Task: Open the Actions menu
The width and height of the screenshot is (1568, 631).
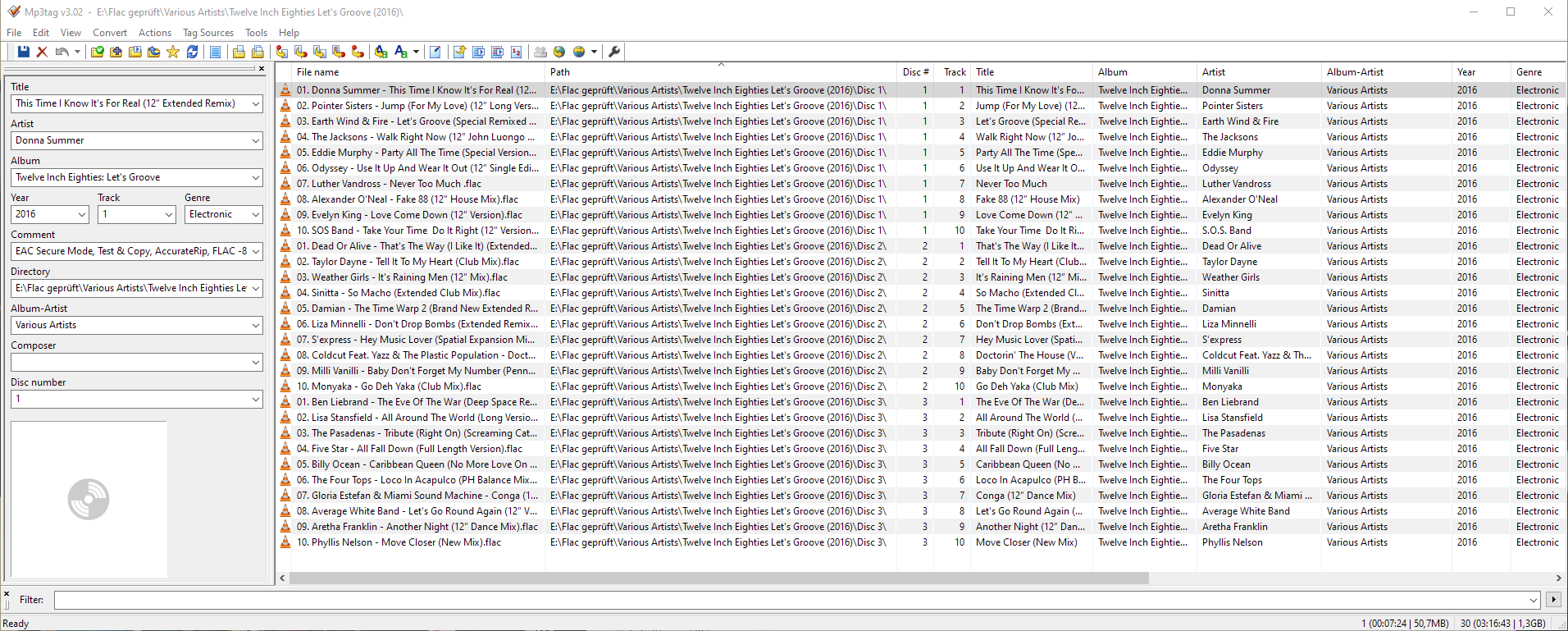Action: [x=155, y=33]
